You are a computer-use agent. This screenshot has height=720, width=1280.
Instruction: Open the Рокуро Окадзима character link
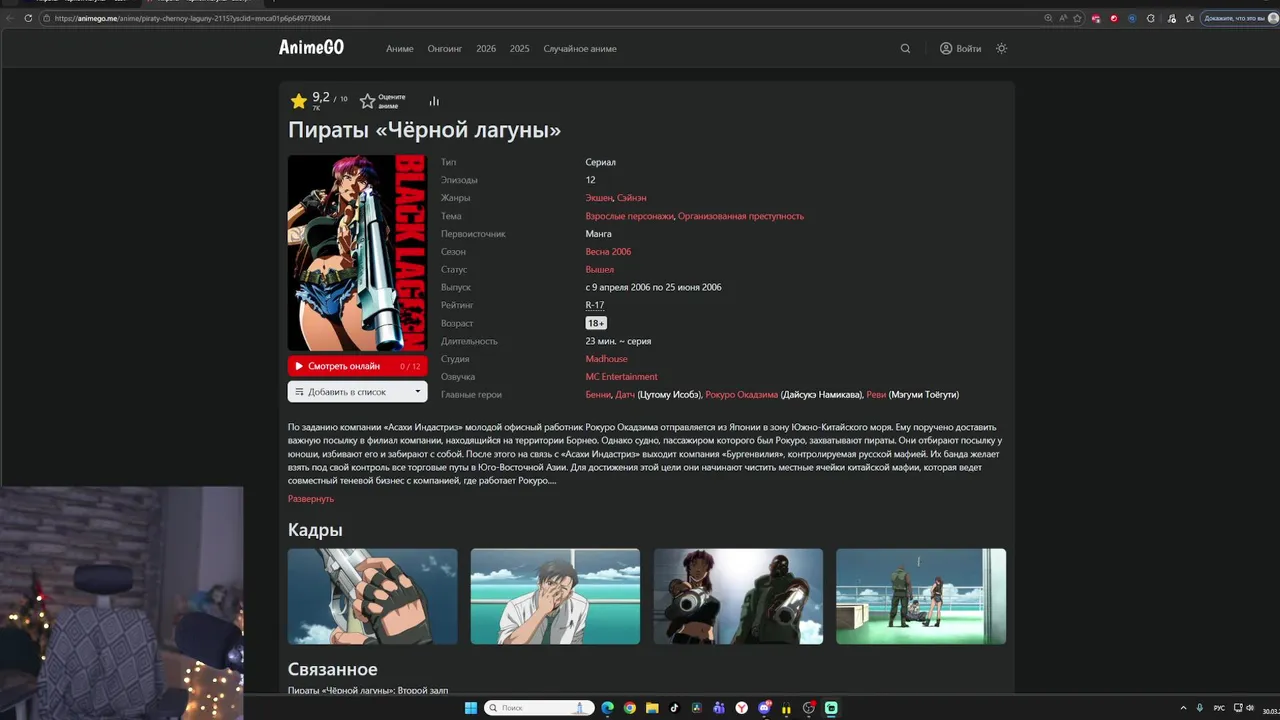(741, 395)
